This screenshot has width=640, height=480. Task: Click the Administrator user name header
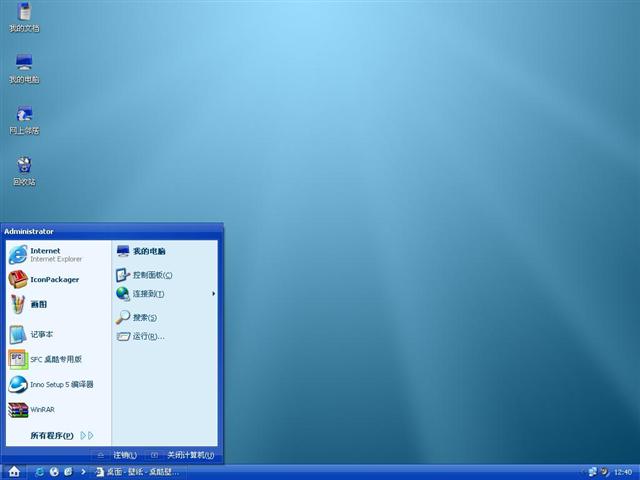click(x=29, y=231)
